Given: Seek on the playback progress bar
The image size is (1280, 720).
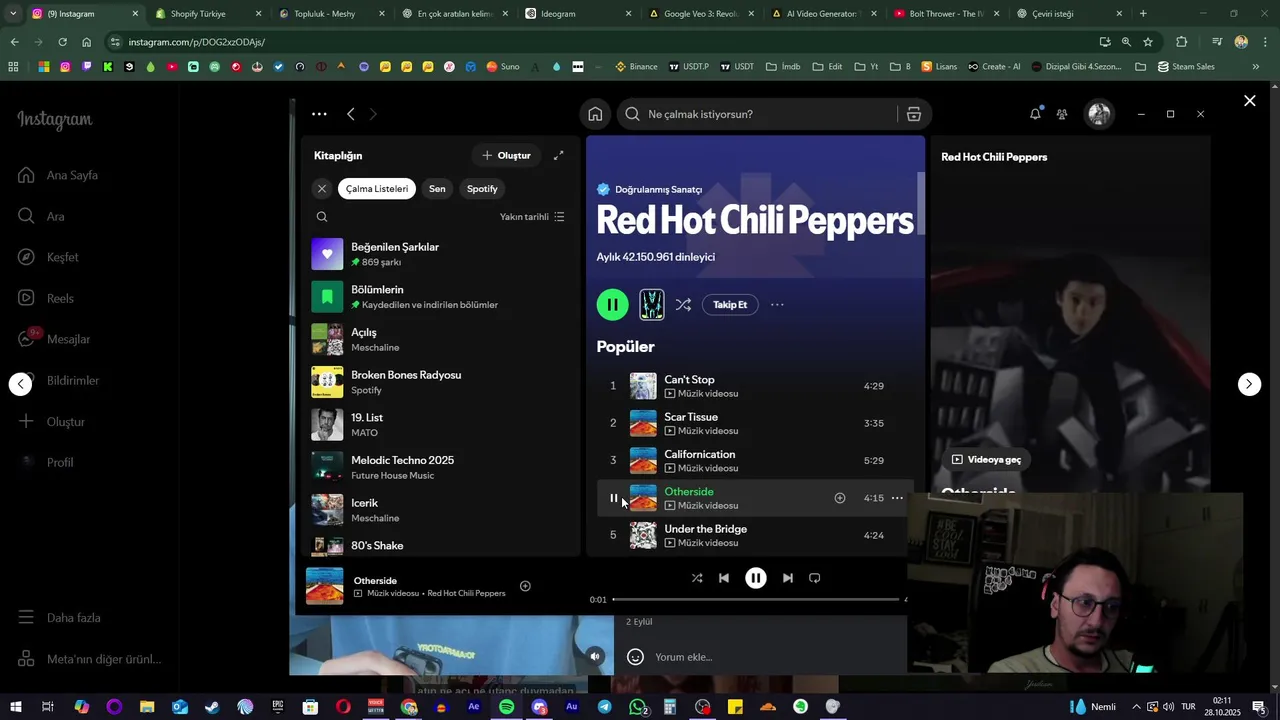Looking at the screenshot, I should (x=756, y=599).
